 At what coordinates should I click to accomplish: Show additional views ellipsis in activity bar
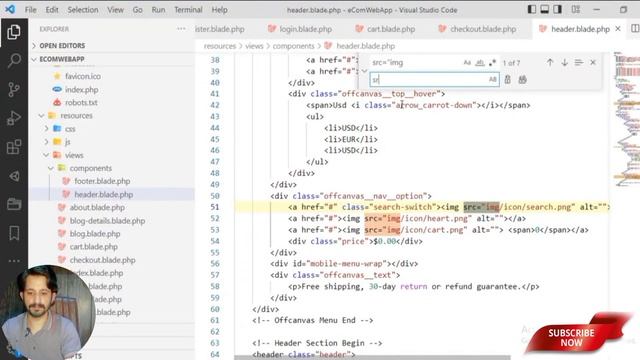(14, 260)
